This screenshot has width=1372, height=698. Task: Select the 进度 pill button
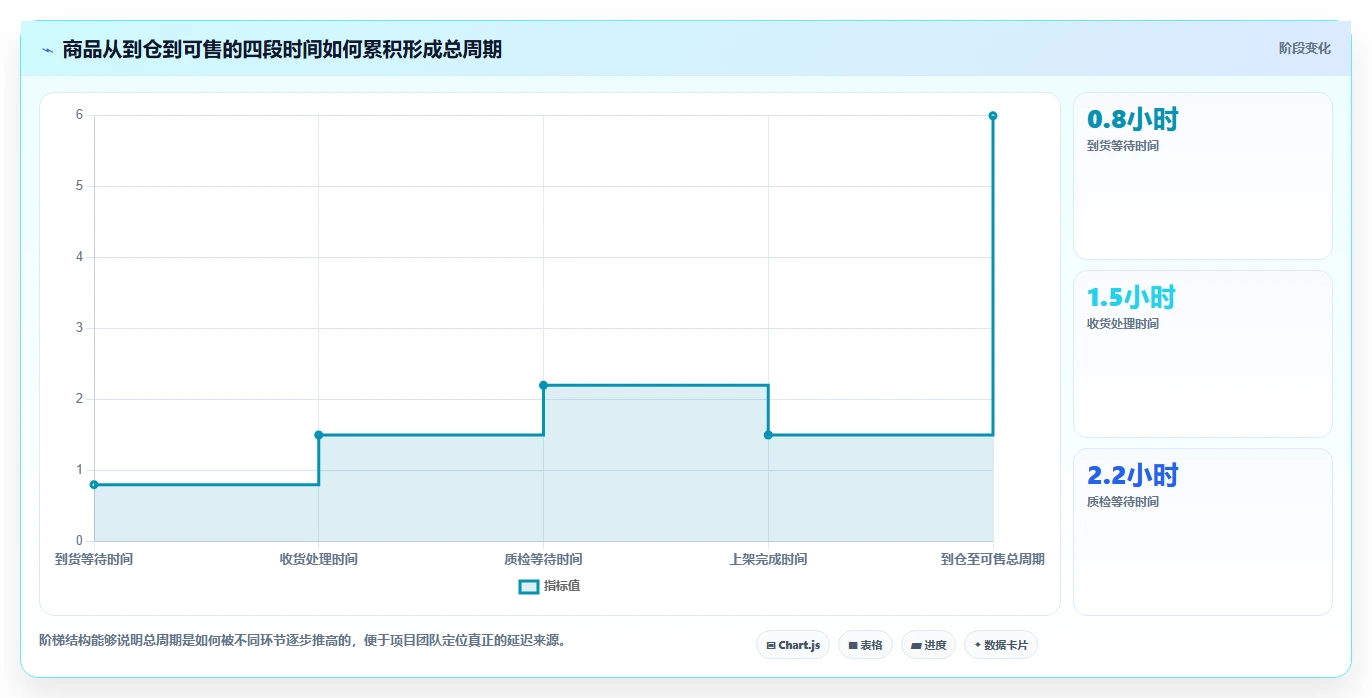pos(928,645)
